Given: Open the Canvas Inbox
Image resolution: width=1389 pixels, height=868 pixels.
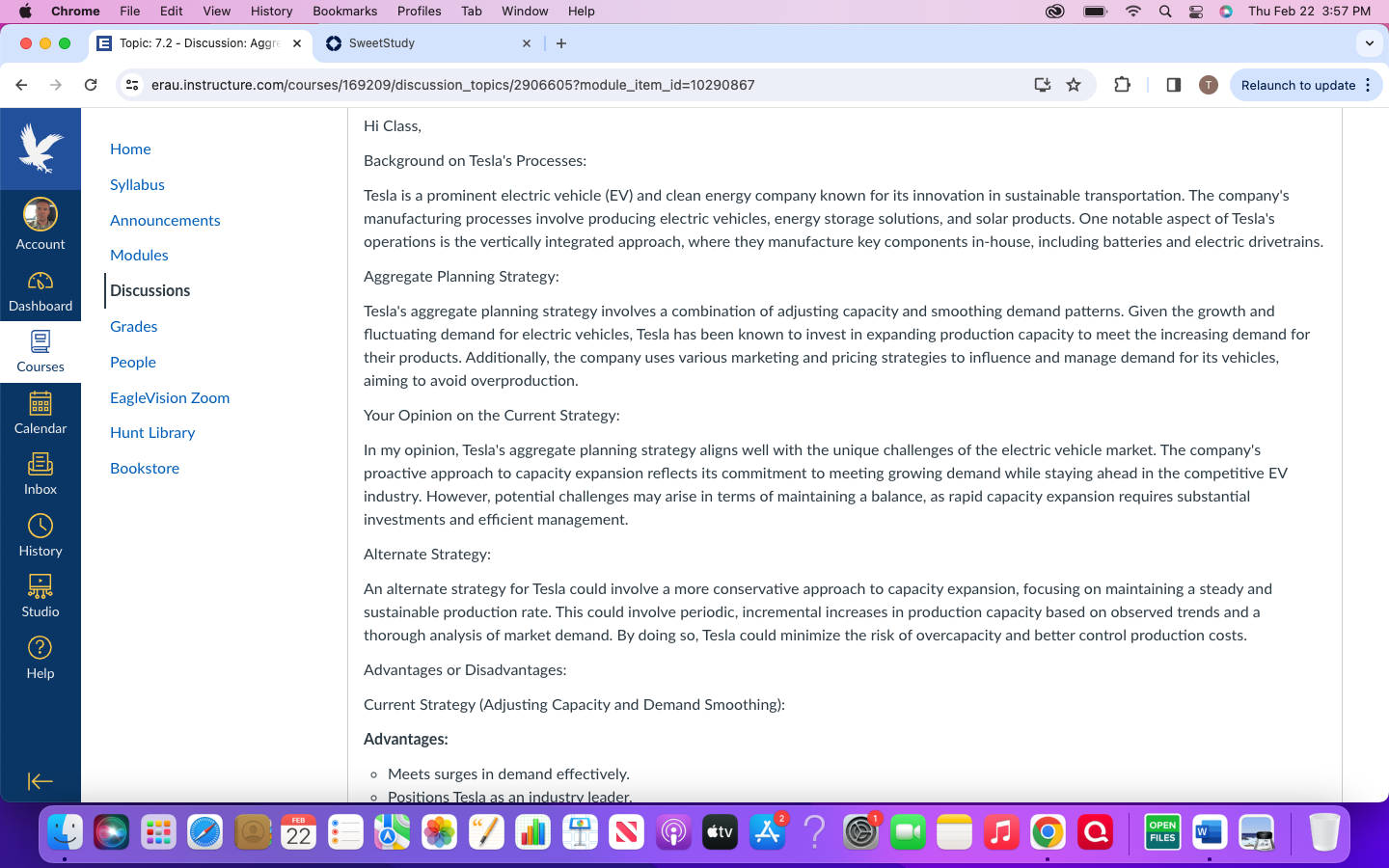Looking at the screenshot, I should point(41,475).
